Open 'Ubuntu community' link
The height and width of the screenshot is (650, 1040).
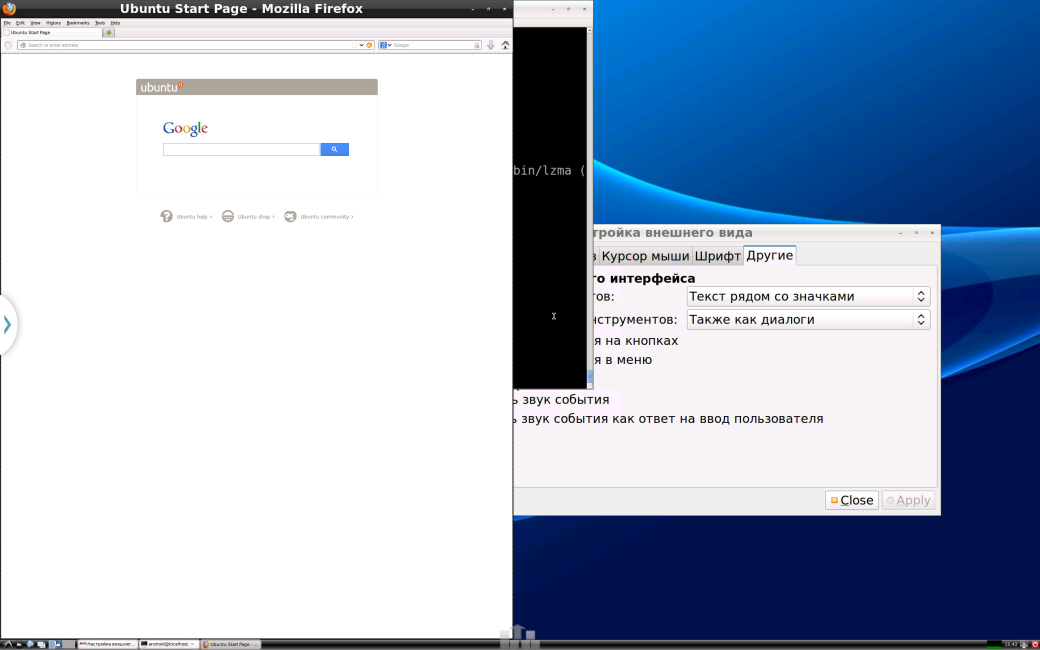coord(326,217)
